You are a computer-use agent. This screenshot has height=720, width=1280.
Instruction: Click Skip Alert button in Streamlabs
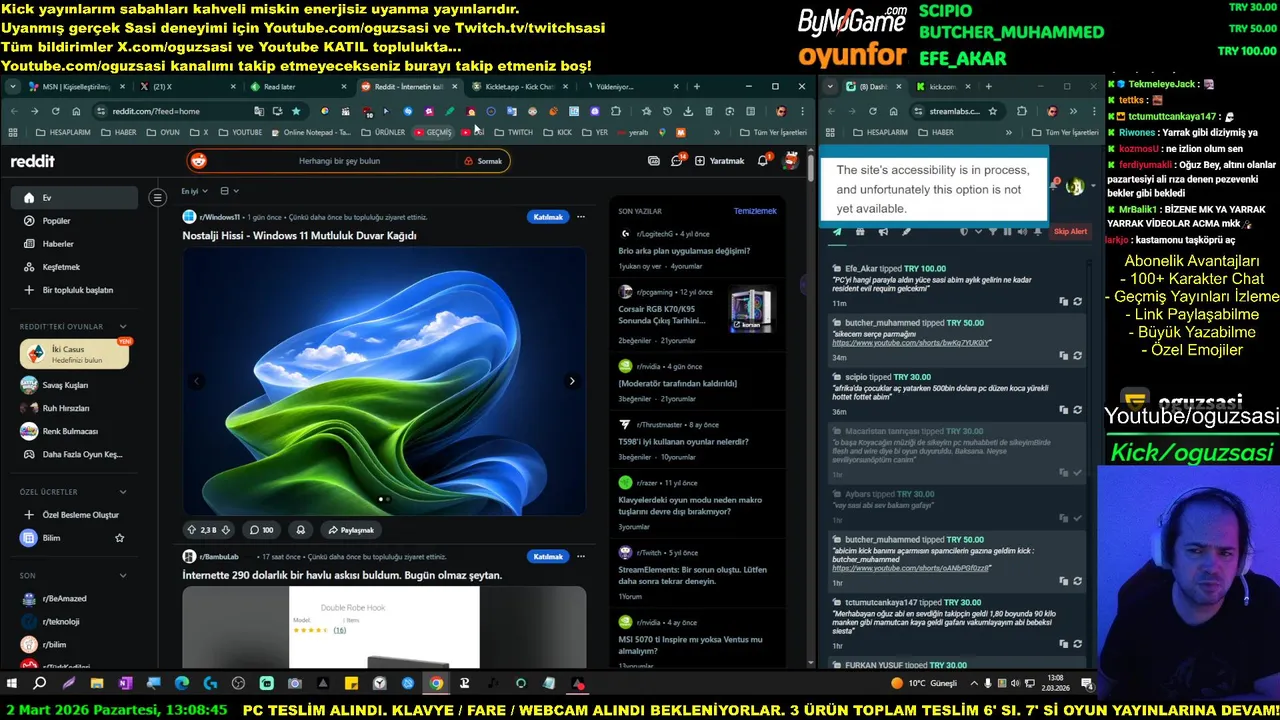point(1070,232)
